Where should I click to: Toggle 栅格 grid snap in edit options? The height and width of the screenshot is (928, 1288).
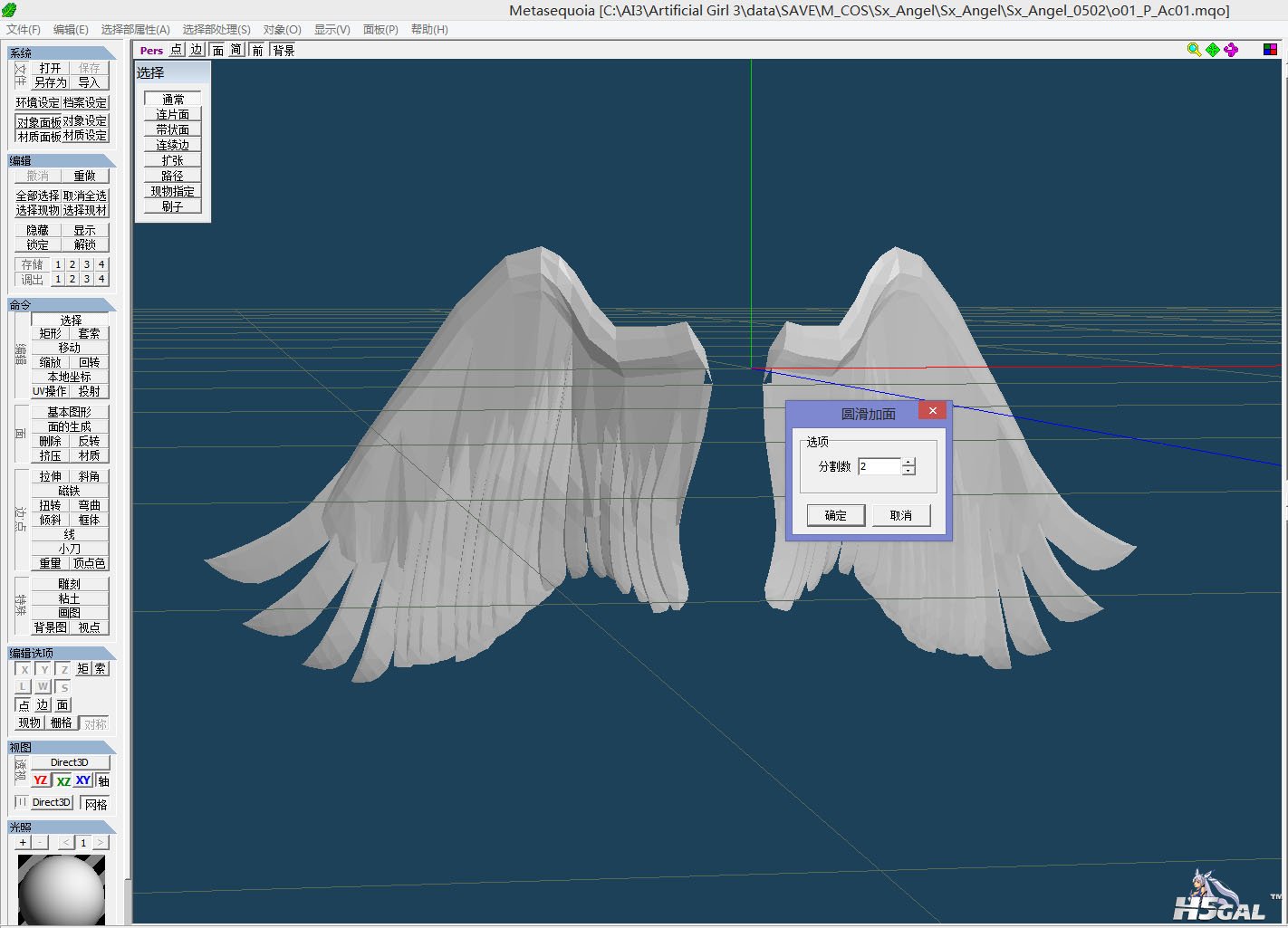point(61,723)
